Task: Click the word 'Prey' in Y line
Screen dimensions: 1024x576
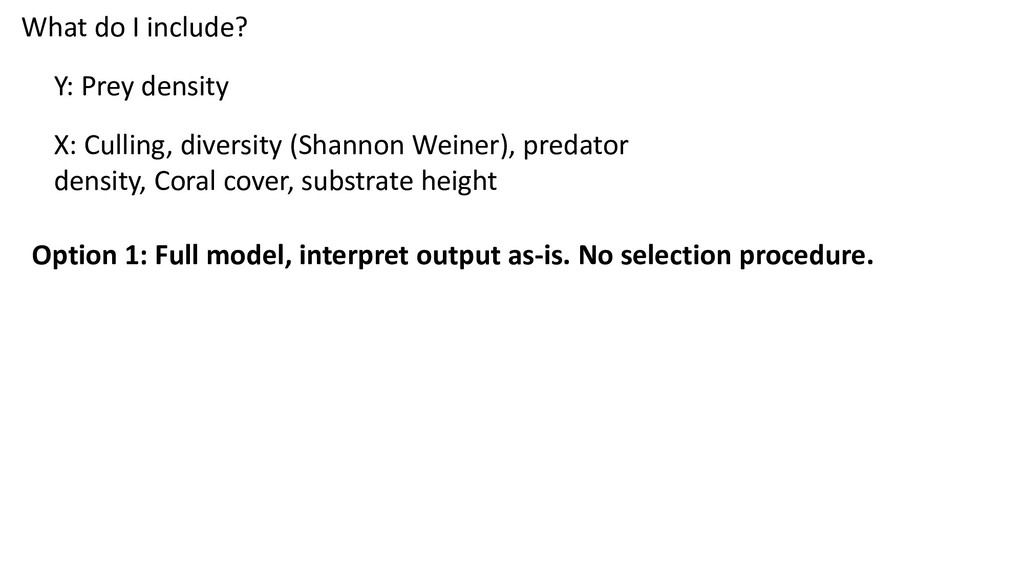Action: (x=107, y=88)
